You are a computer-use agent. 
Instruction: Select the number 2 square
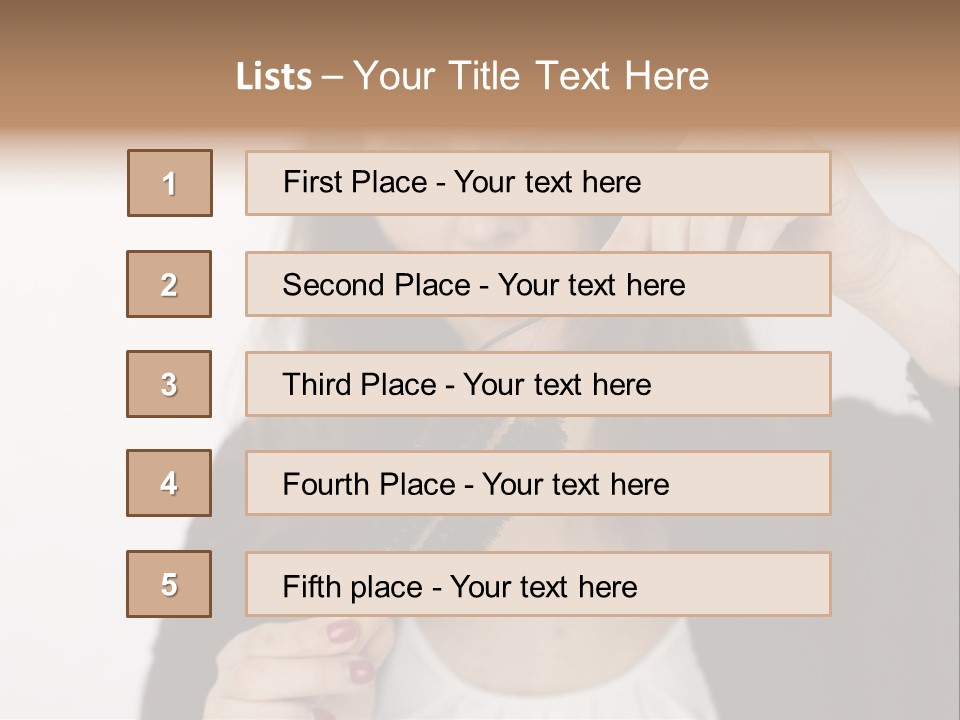[169, 284]
